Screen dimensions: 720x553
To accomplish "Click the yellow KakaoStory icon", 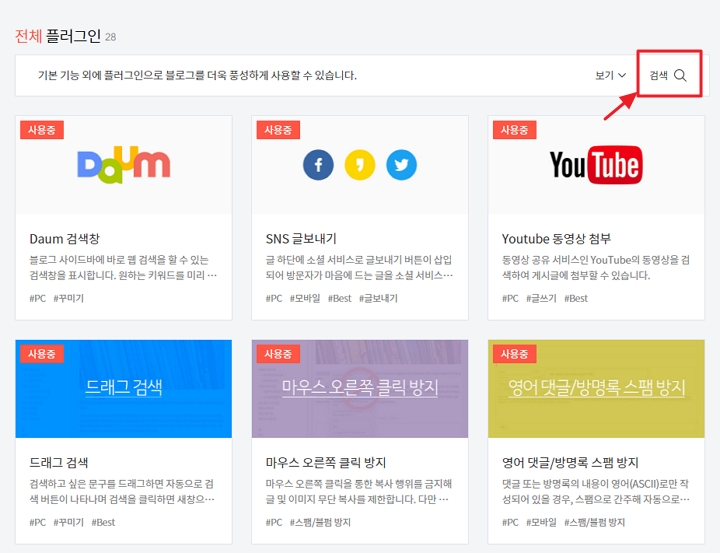I will coord(360,165).
